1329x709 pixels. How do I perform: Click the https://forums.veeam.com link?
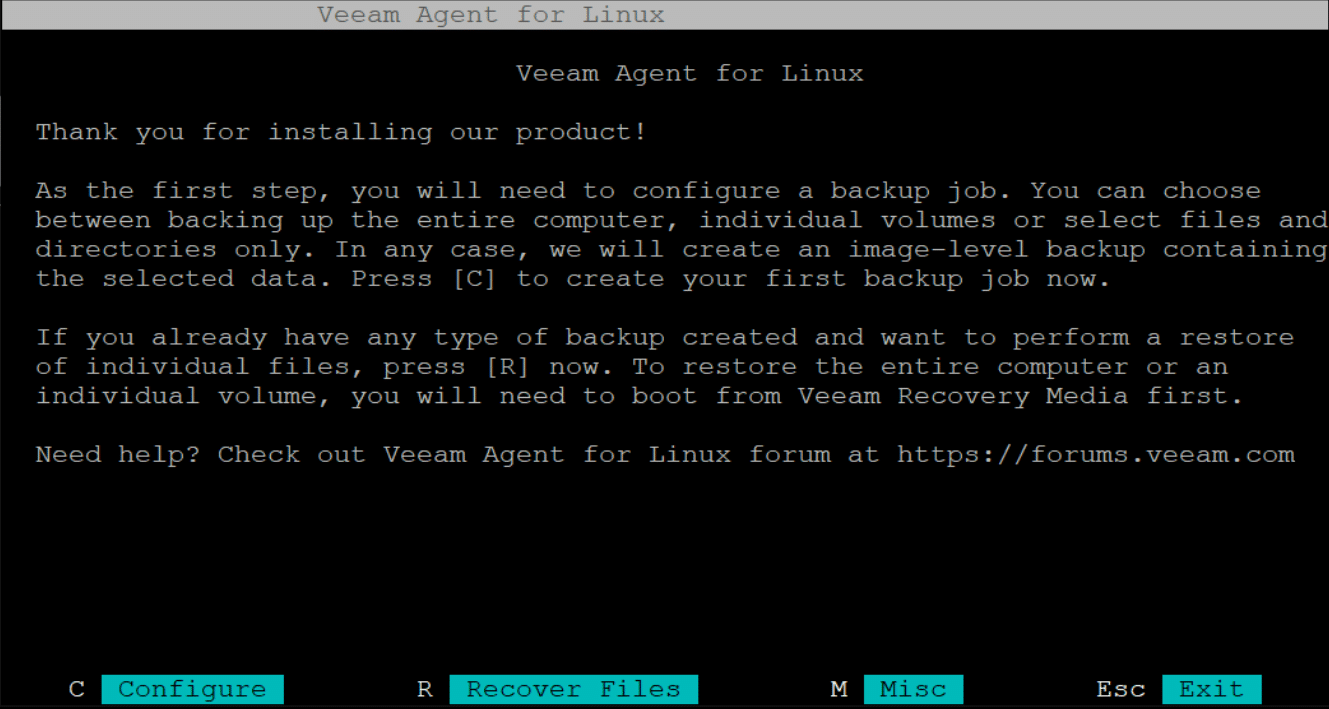pos(1096,455)
